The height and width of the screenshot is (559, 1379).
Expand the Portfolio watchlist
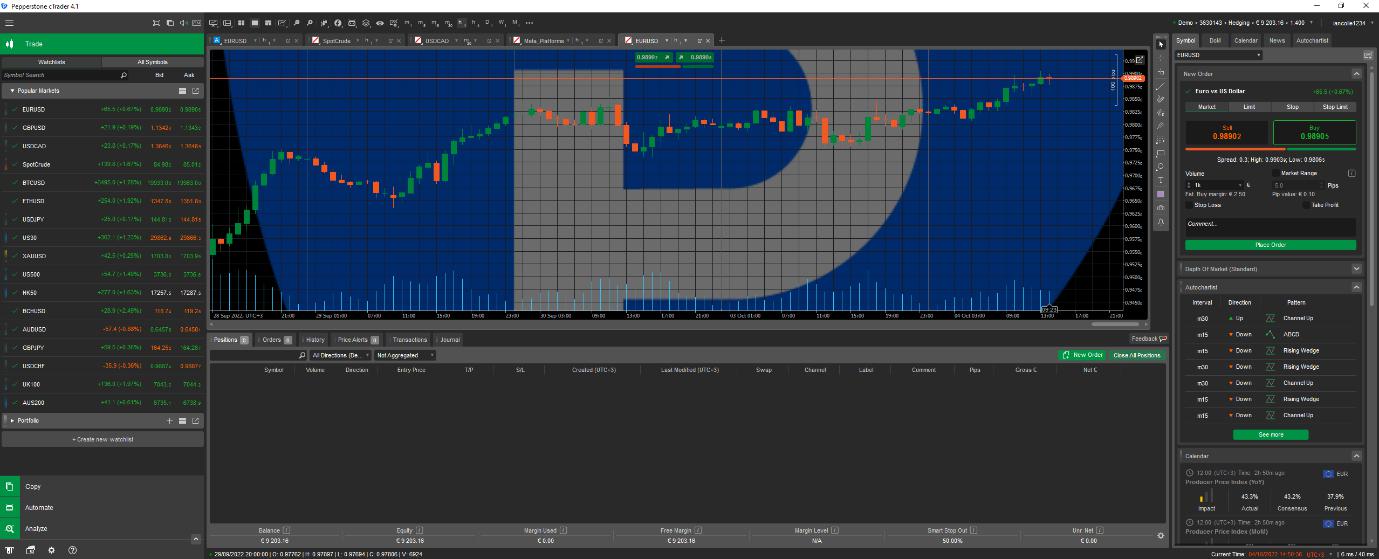pos(11,421)
